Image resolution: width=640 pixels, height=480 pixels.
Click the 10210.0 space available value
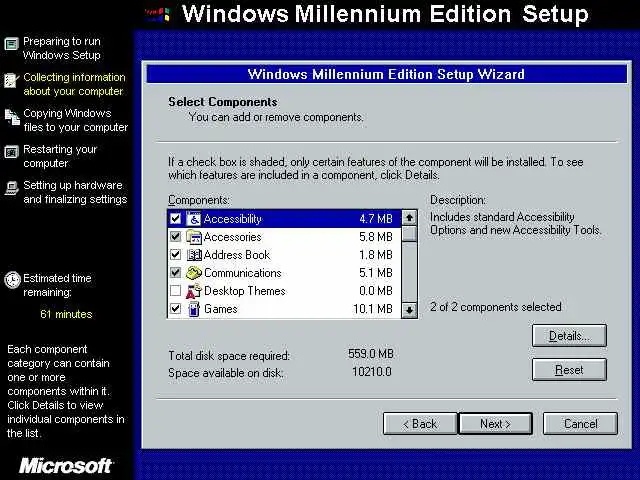371,371
